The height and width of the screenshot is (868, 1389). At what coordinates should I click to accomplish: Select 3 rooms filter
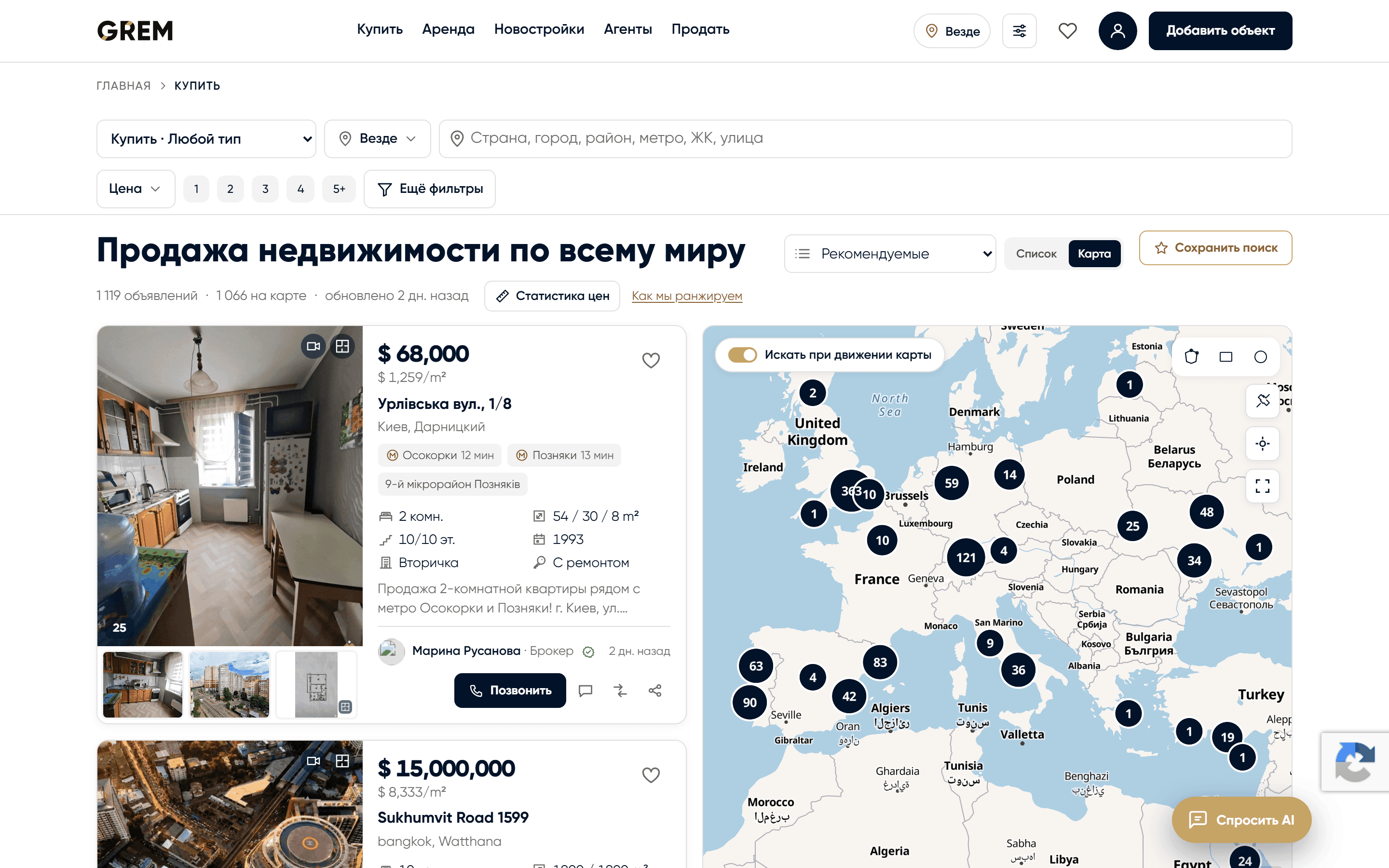[x=265, y=189]
